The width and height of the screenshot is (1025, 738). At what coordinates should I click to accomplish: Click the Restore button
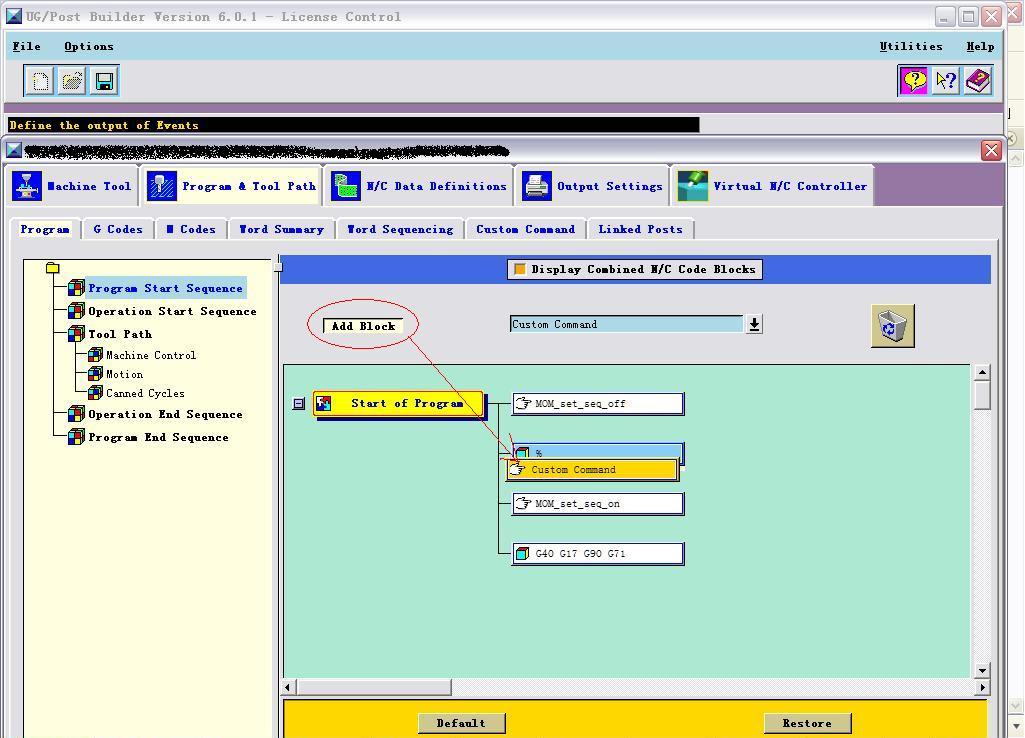807,723
